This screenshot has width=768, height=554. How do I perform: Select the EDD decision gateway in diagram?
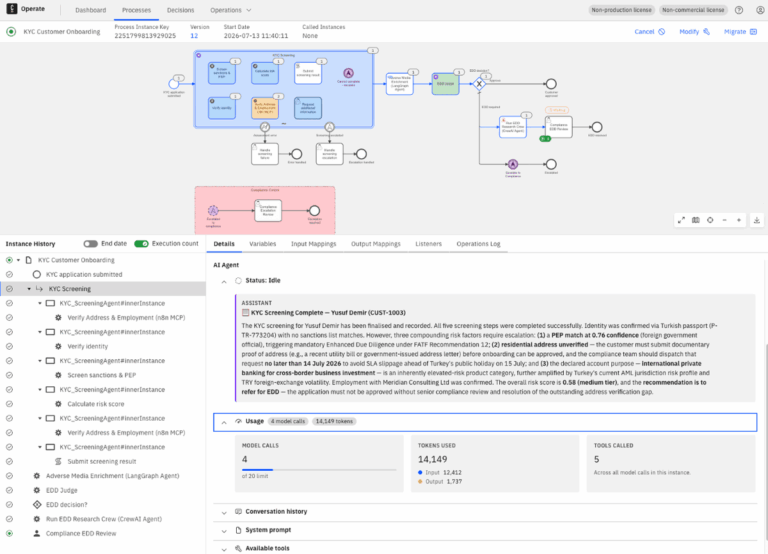pos(479,84)
